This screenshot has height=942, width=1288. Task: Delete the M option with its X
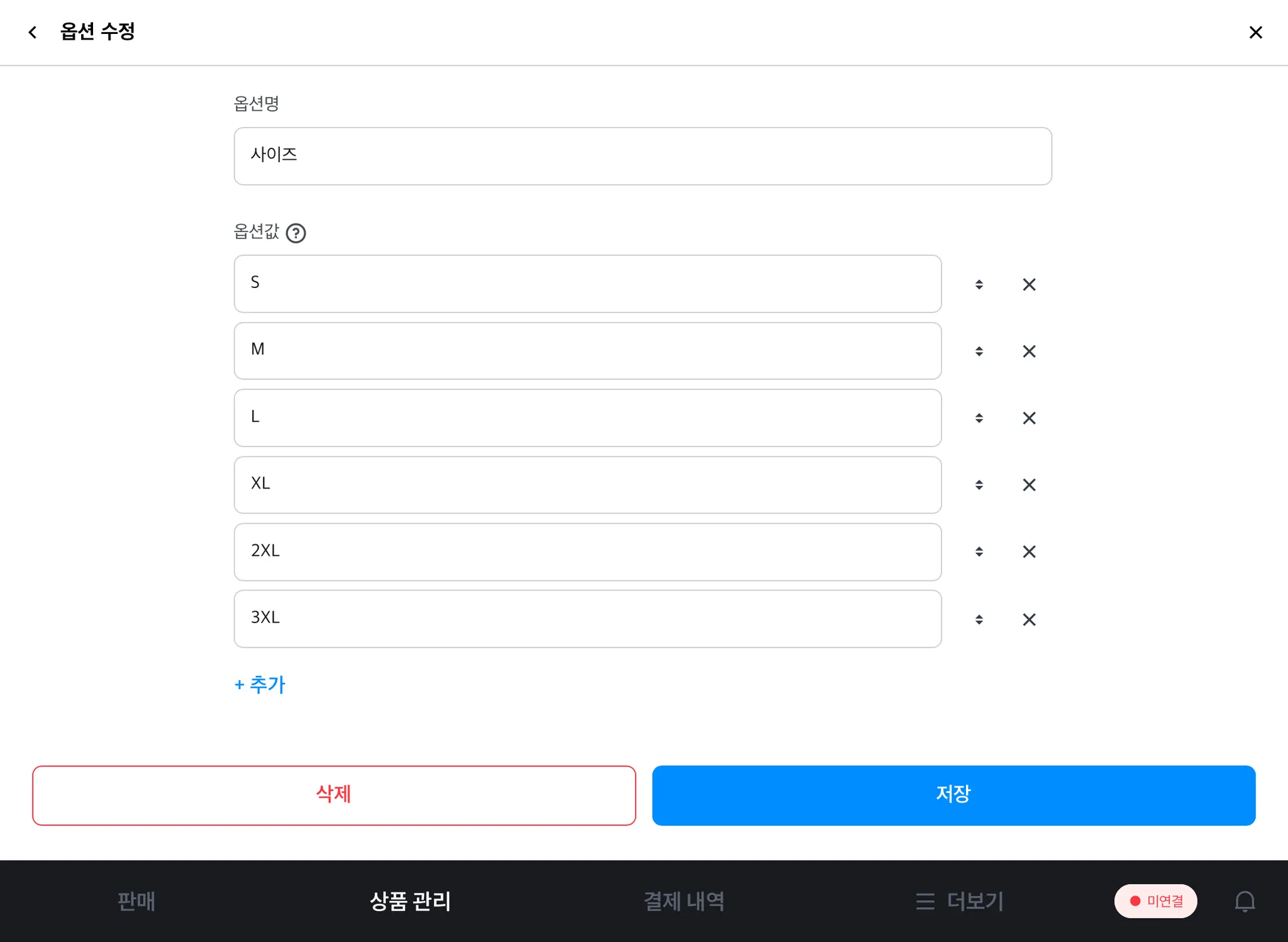tap(1029, 351)
